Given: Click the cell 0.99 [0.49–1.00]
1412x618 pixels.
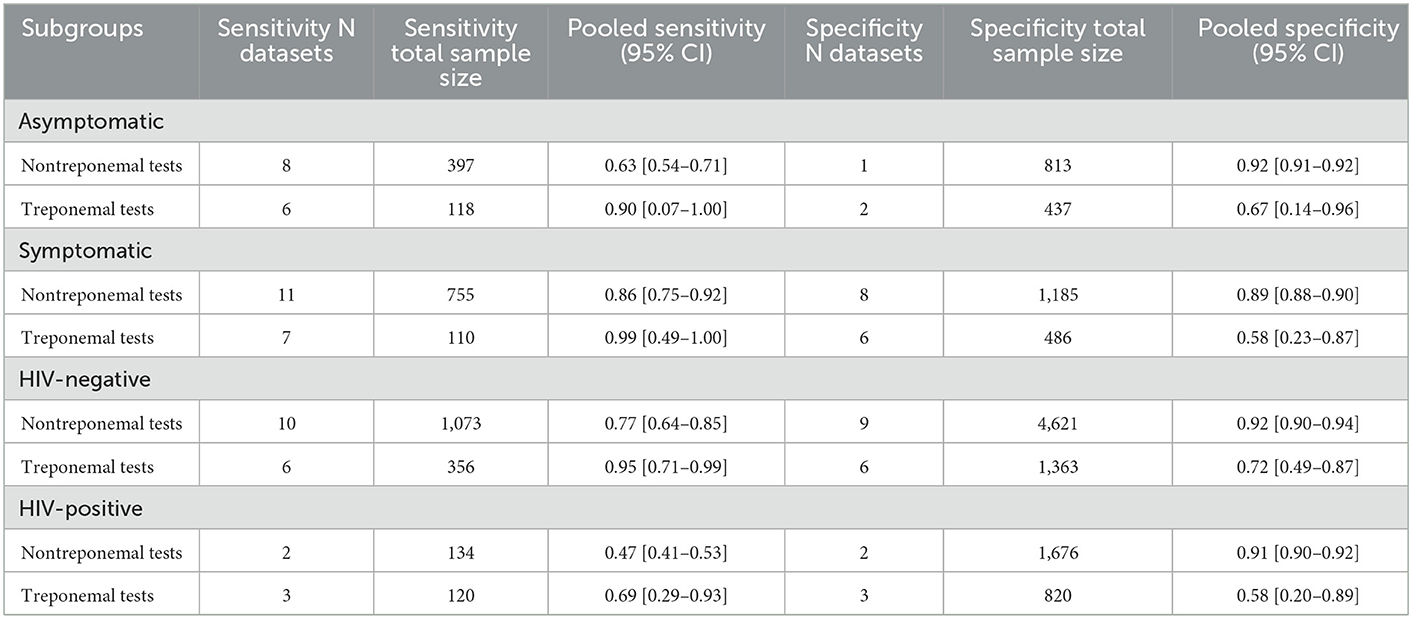Looking at the screenshot, I should coord(666,338).
